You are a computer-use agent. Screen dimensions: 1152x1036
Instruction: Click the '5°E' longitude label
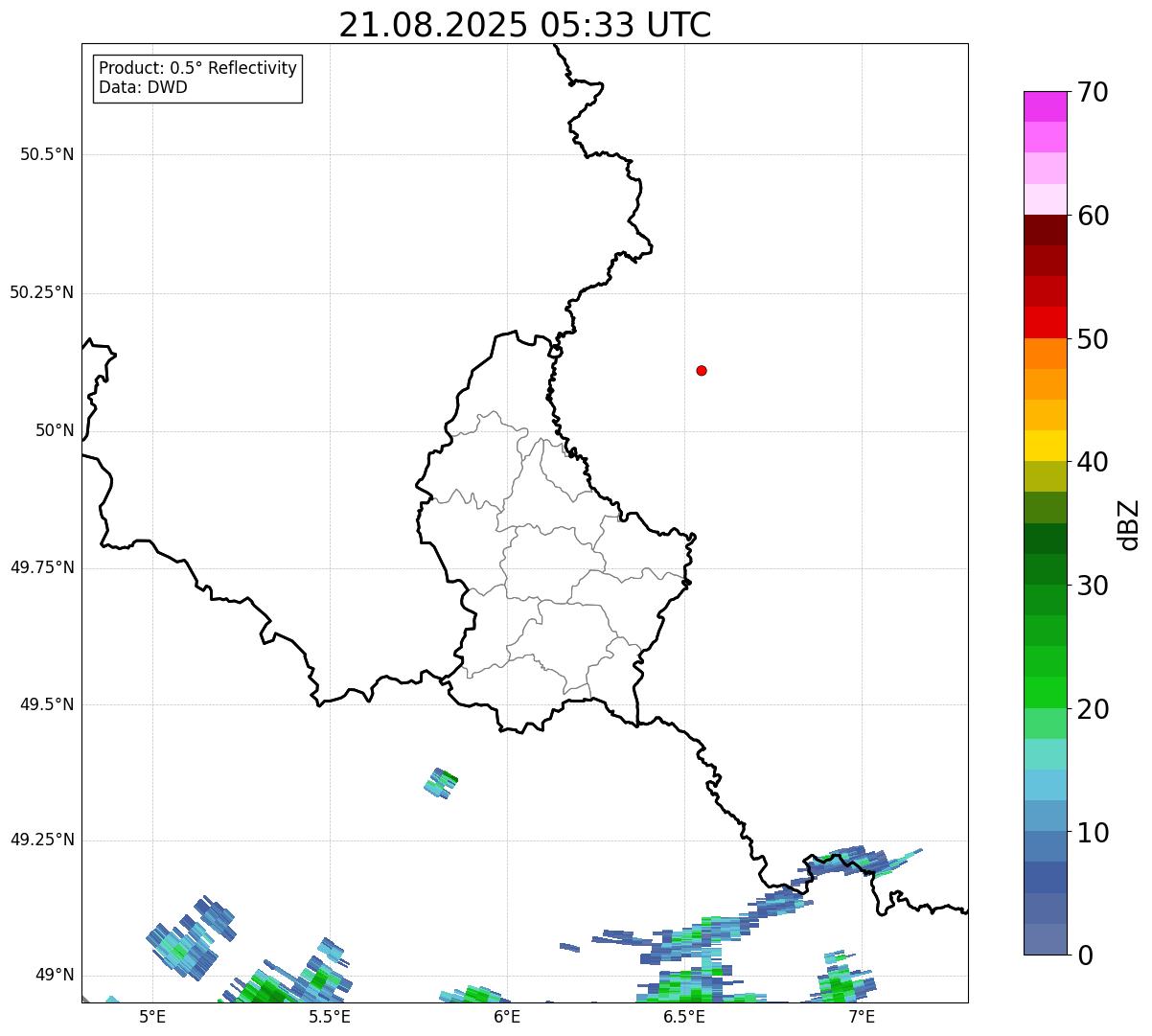[x=152, y=1017]
